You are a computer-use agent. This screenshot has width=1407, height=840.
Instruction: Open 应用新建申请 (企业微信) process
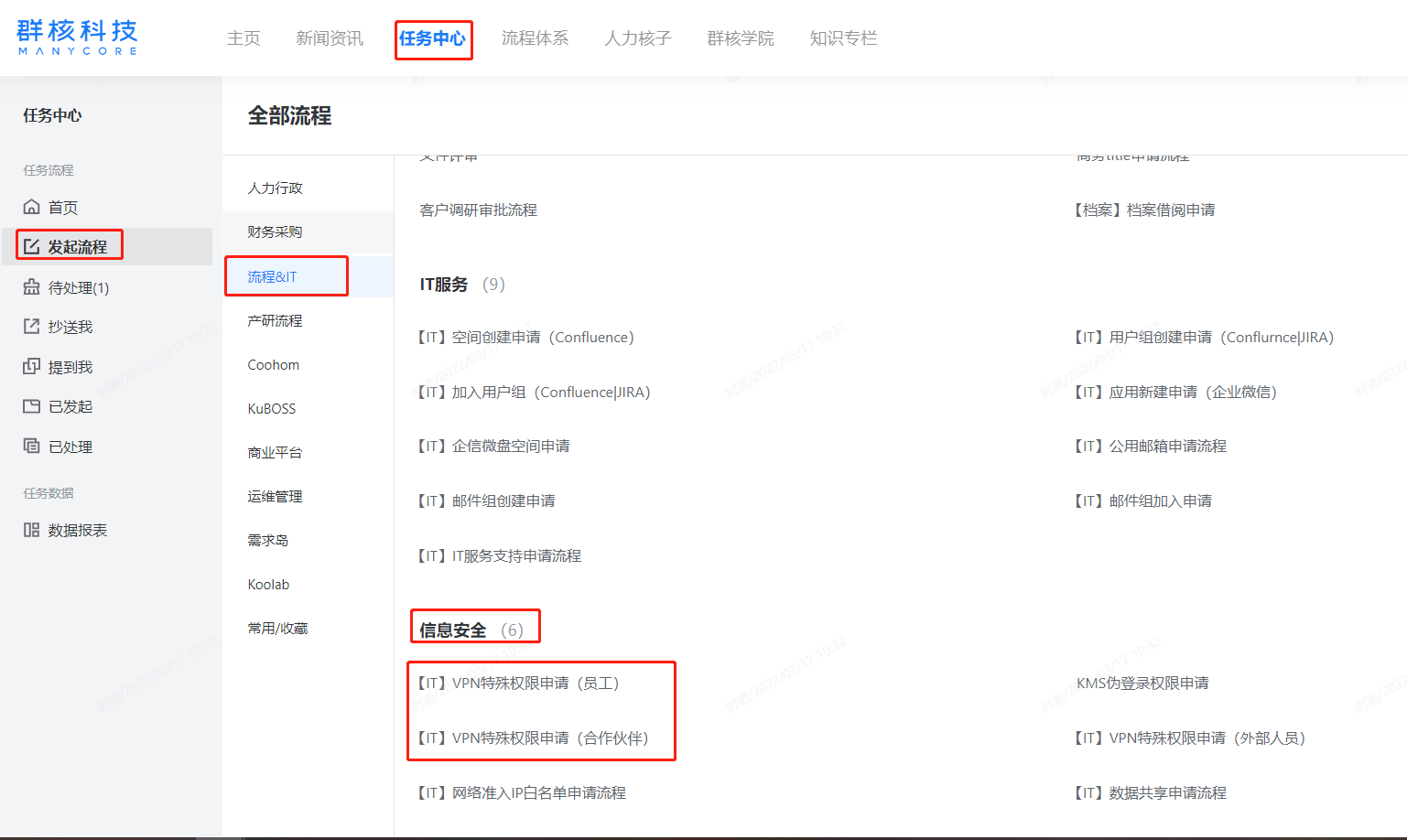(1175, 392)
